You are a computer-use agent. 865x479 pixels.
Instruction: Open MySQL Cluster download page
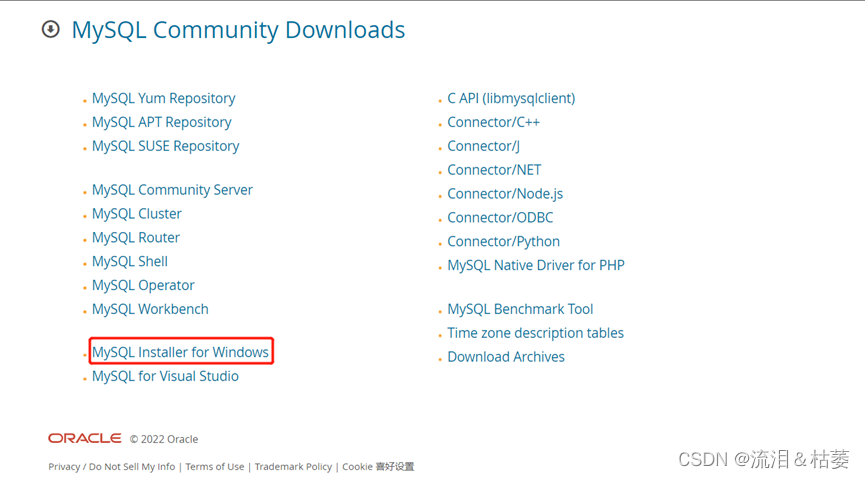(x=137, y=214)
